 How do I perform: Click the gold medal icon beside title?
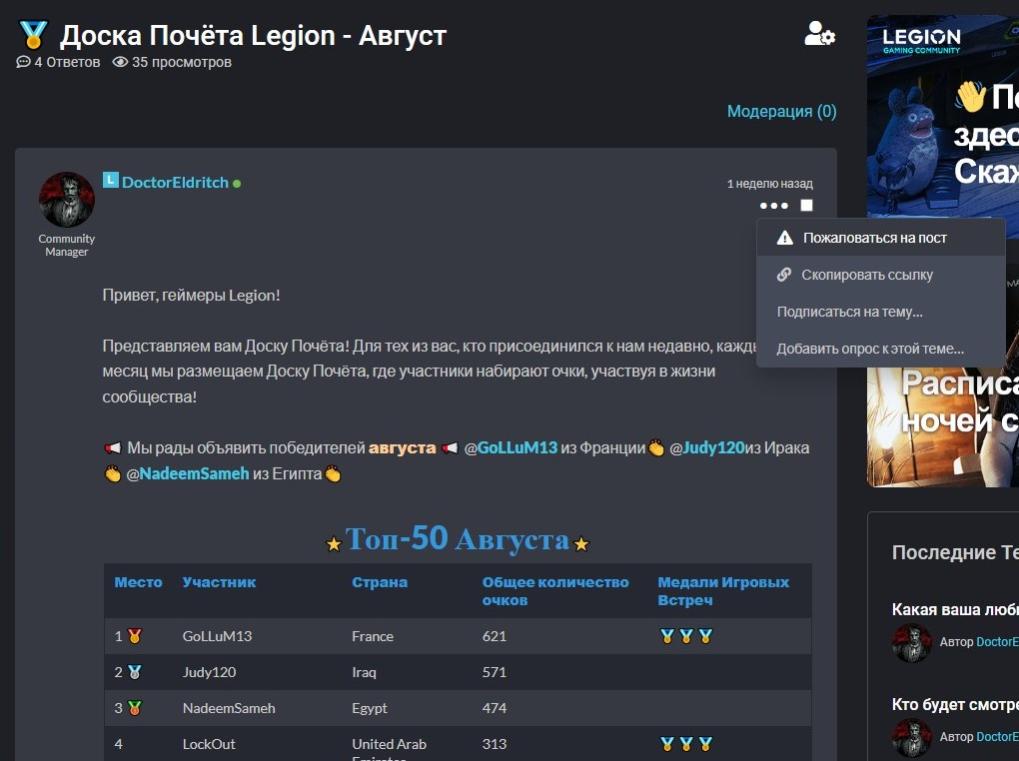(33, 37)
